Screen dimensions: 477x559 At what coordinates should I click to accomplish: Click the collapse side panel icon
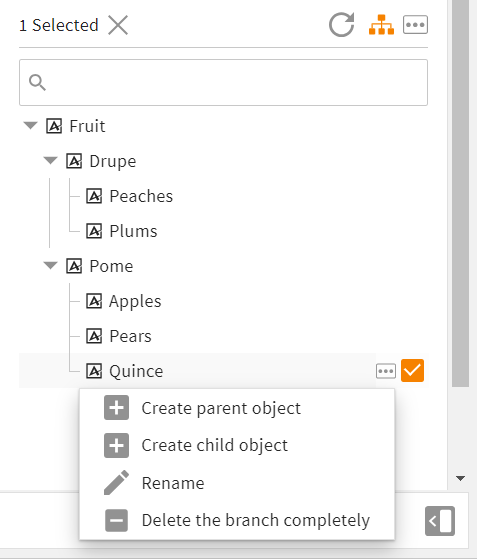click(440, 521)
